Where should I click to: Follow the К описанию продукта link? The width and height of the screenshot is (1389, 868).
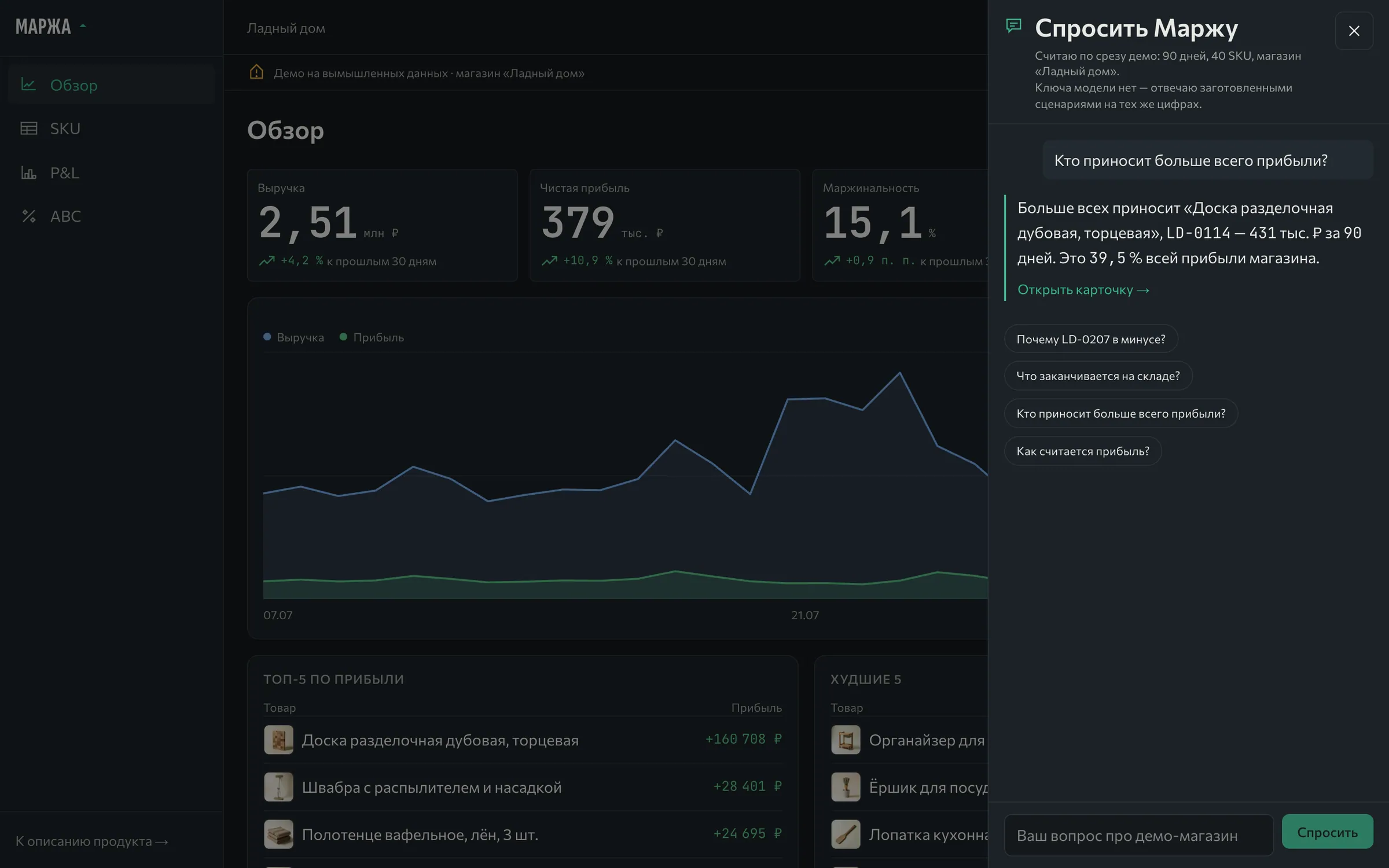92,841
